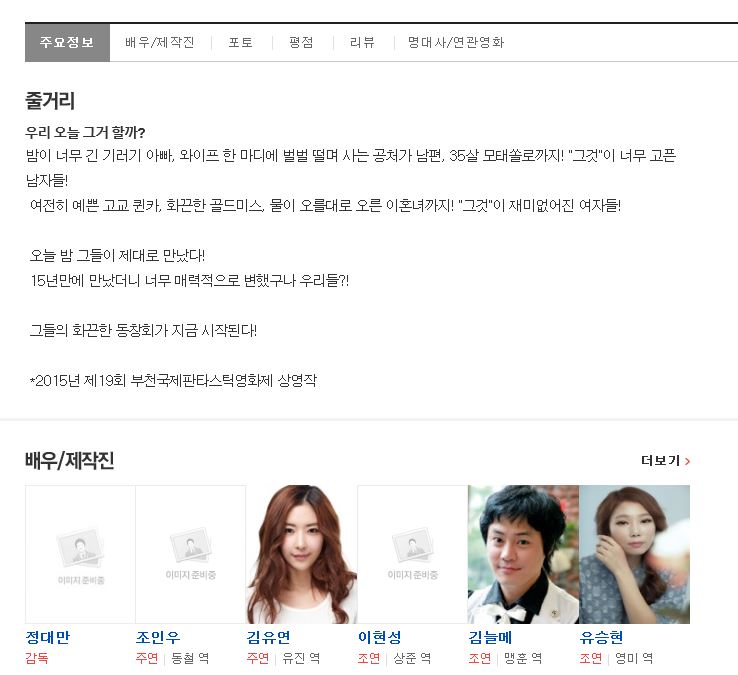Open the 명대사/연관영화 tab

456,42
